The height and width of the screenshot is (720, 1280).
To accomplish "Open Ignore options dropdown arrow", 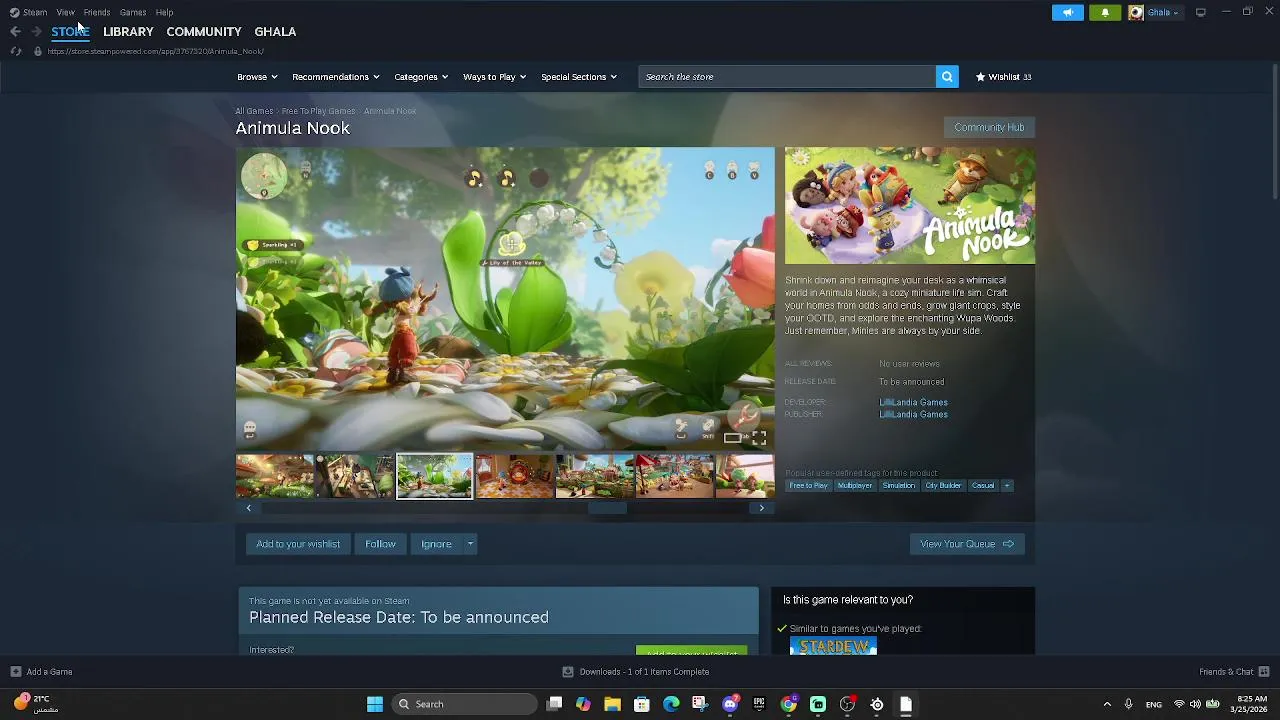I will (470, 544).
